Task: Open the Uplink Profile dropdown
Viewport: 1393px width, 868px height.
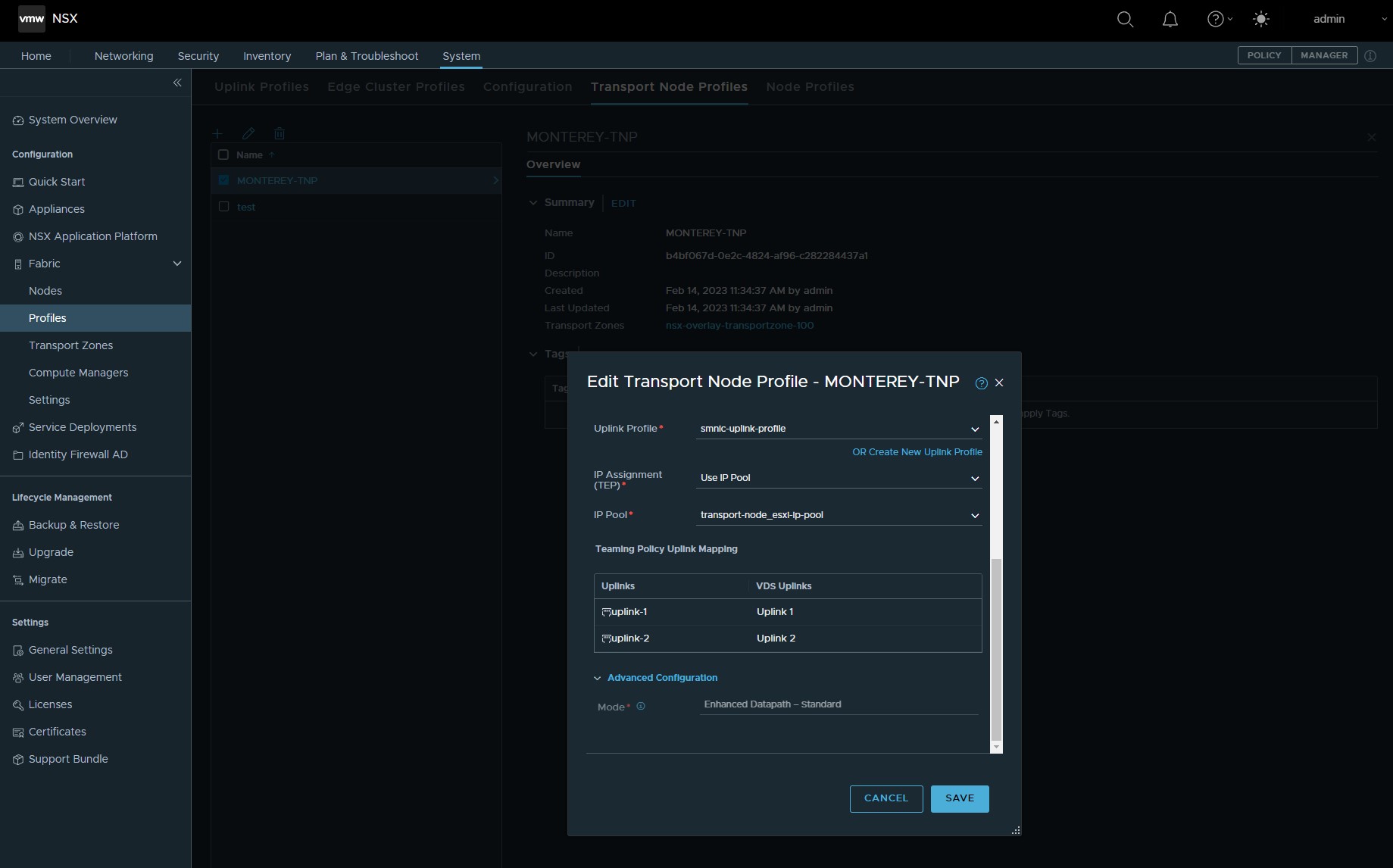Action: (839, 429)
